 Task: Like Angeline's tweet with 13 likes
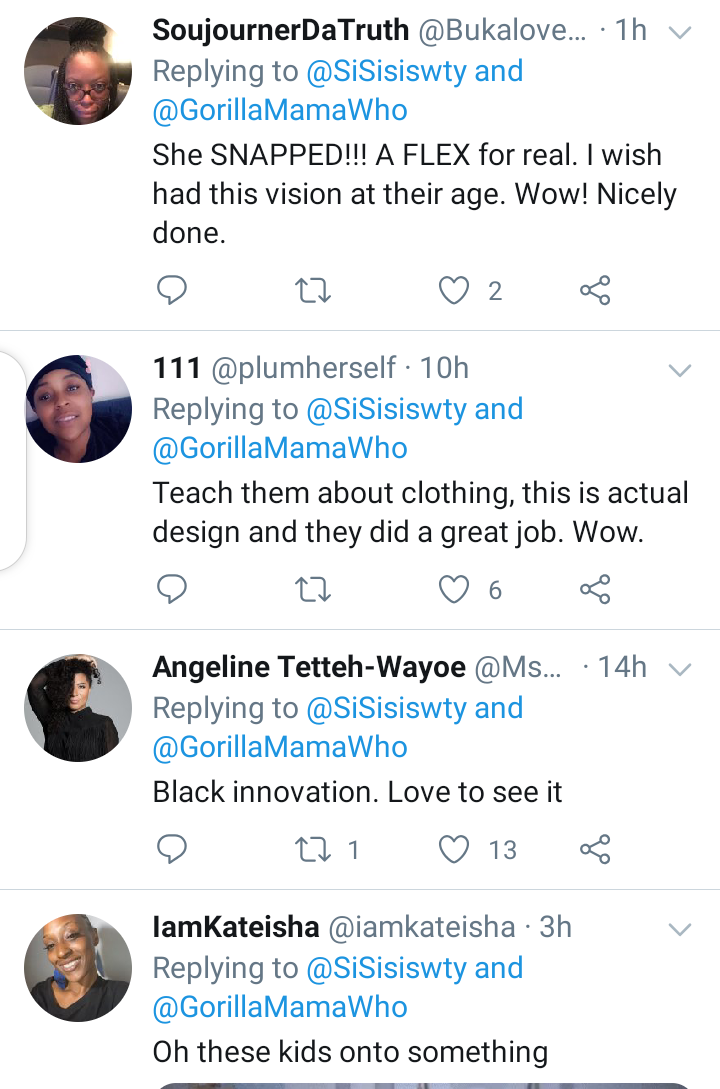tap(454, 850)
